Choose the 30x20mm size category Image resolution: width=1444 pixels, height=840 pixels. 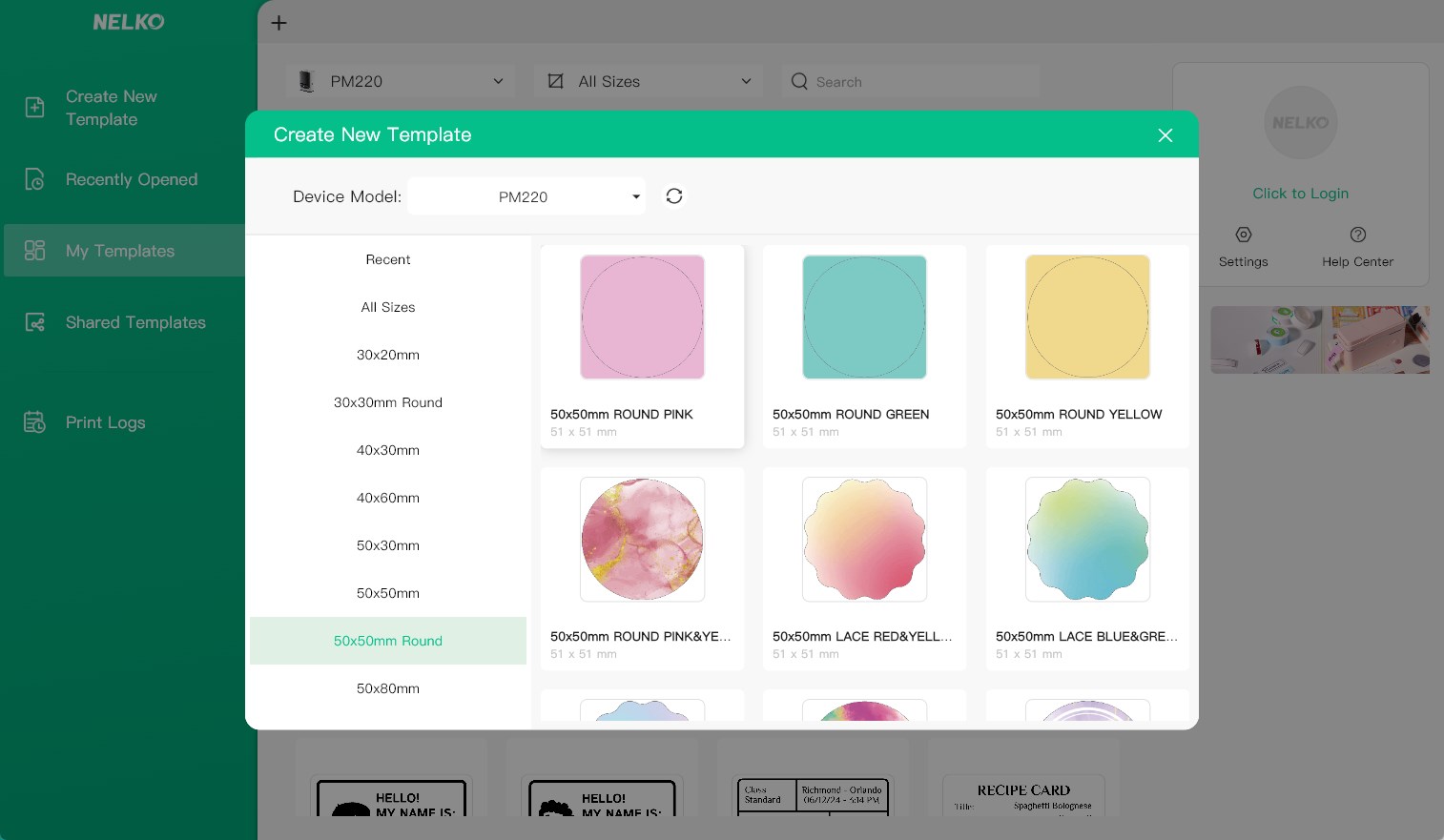coord(388,355)
